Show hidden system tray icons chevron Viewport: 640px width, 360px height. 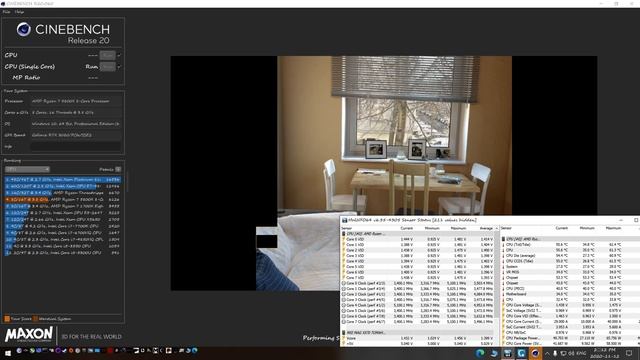pyautogui.click(x=547, y=353)
